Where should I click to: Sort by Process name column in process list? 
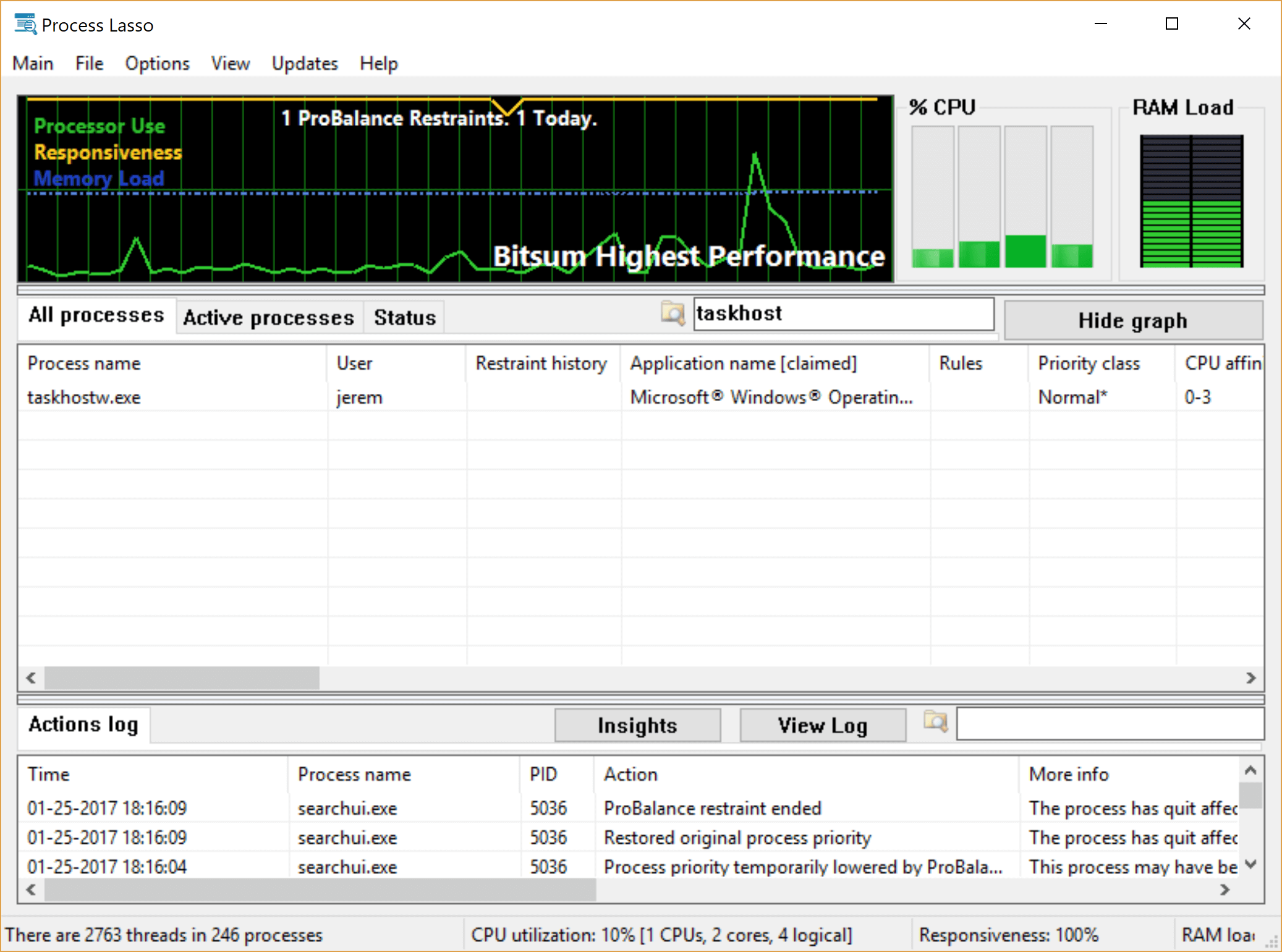click(172, 363)
